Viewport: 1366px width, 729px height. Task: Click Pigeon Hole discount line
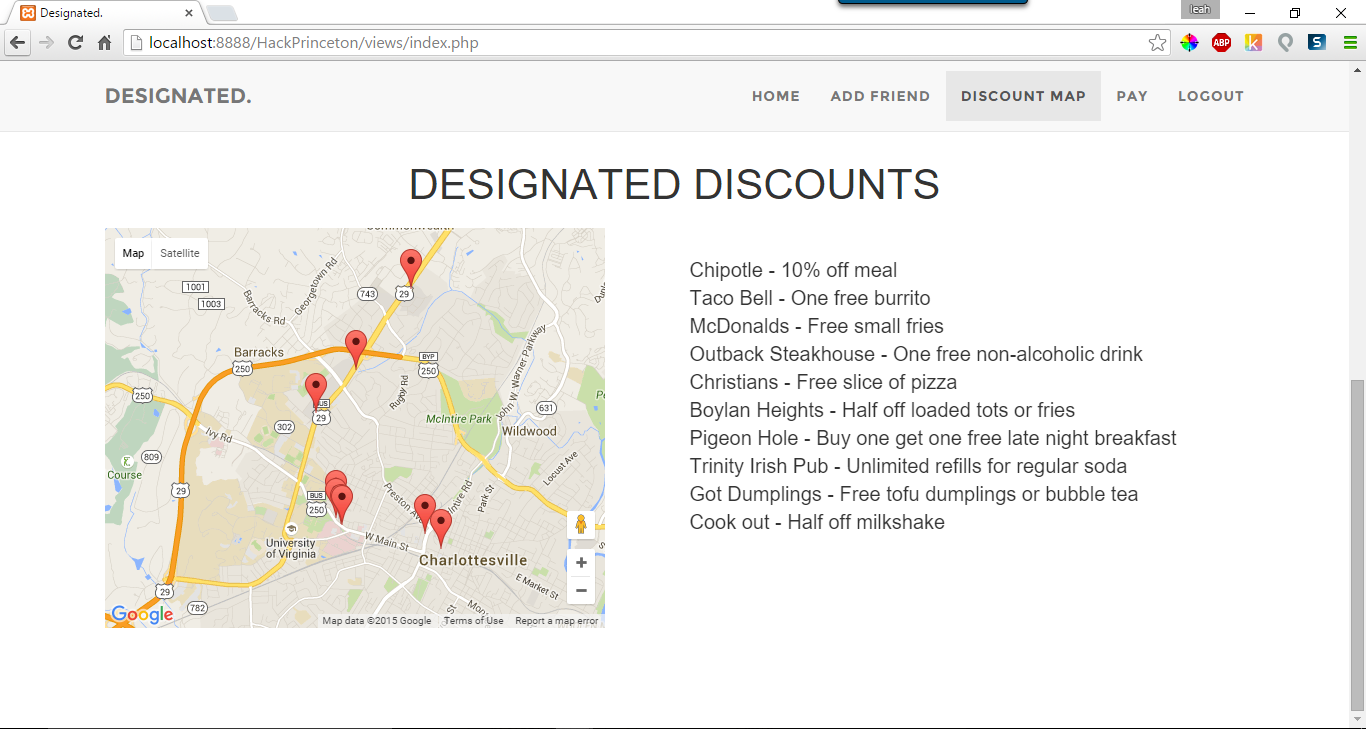click(x=933, y=438)
